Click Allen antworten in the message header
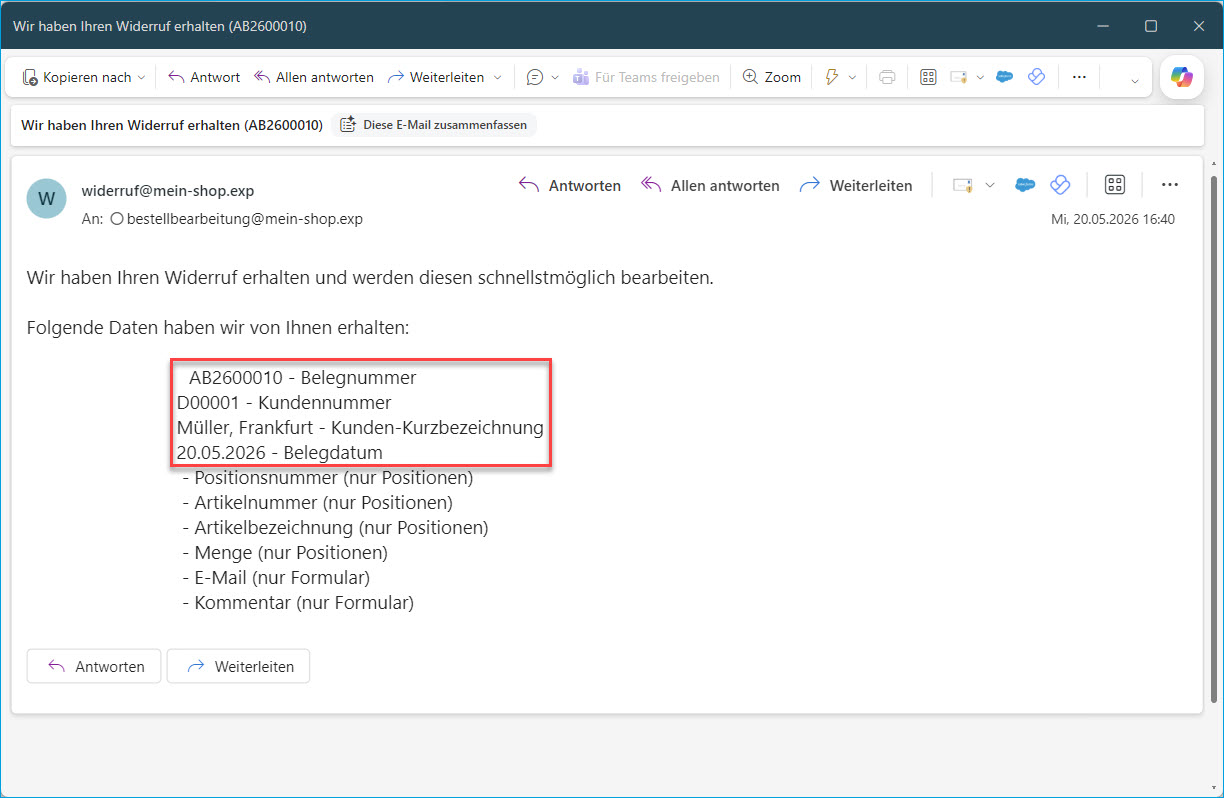The image size is (1224, 798). 711,185
